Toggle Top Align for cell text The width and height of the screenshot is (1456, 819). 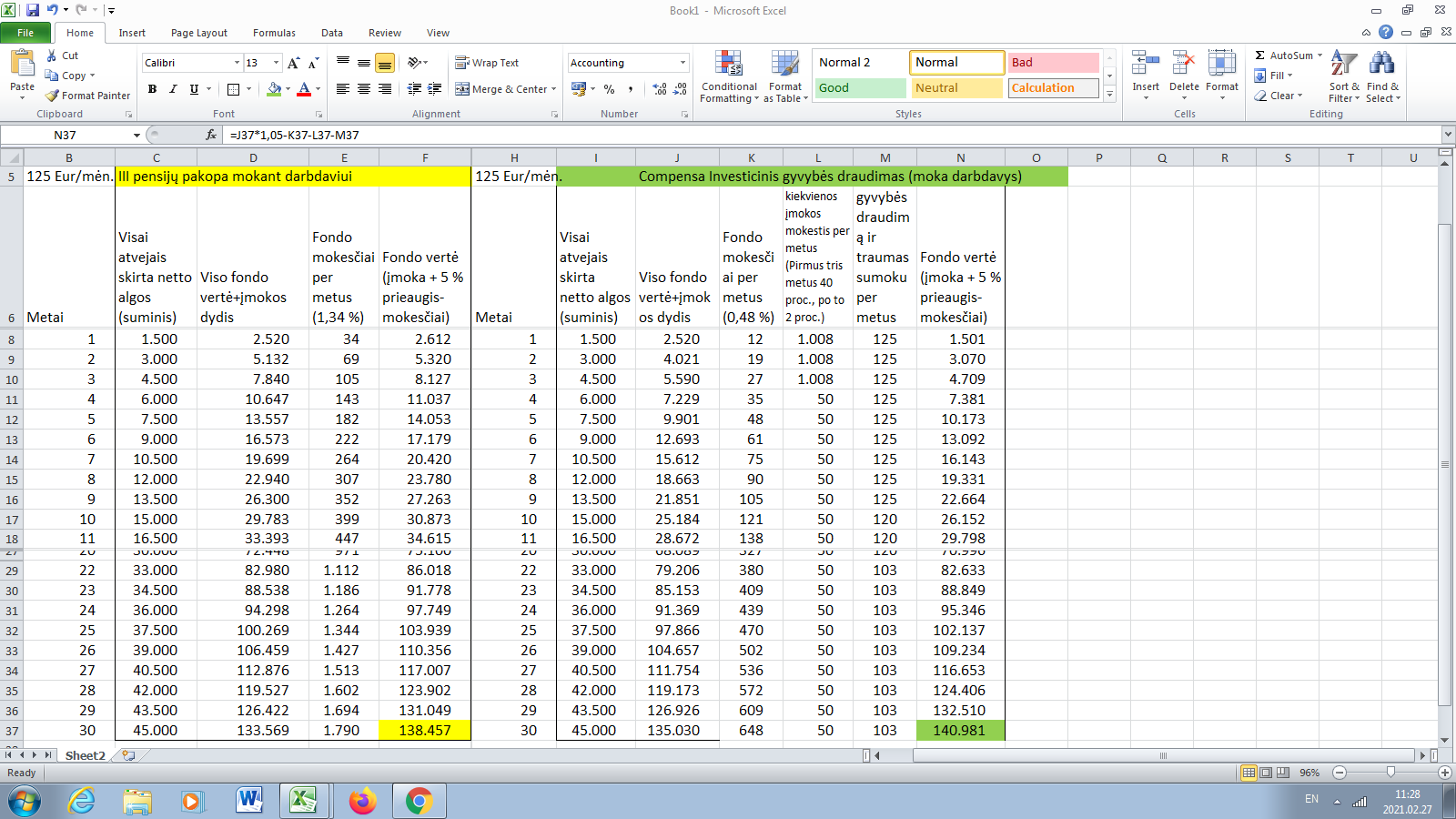click(x=343, y=63)
